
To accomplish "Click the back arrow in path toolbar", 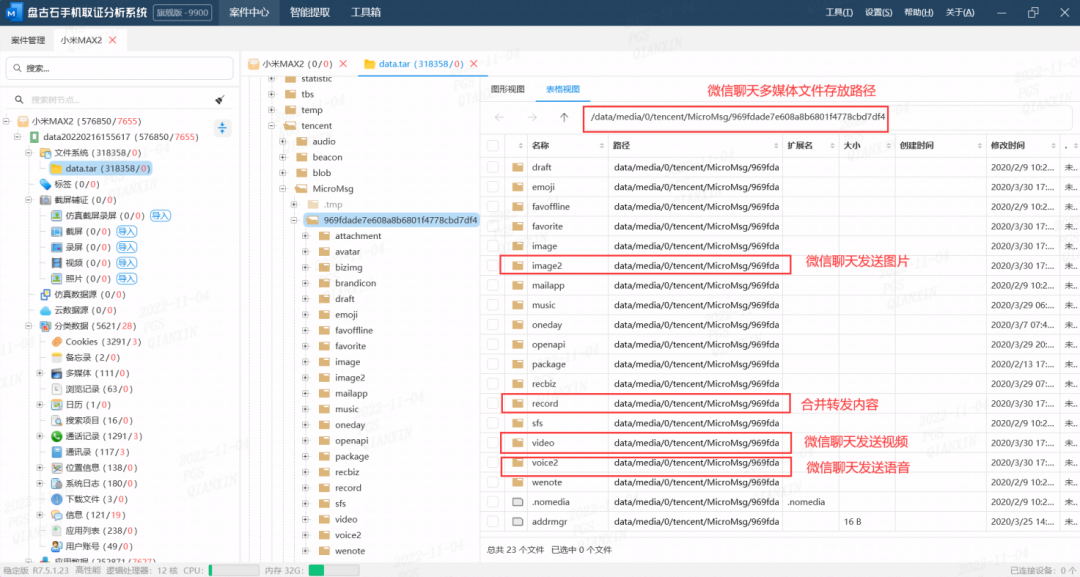I will (499, 117).
